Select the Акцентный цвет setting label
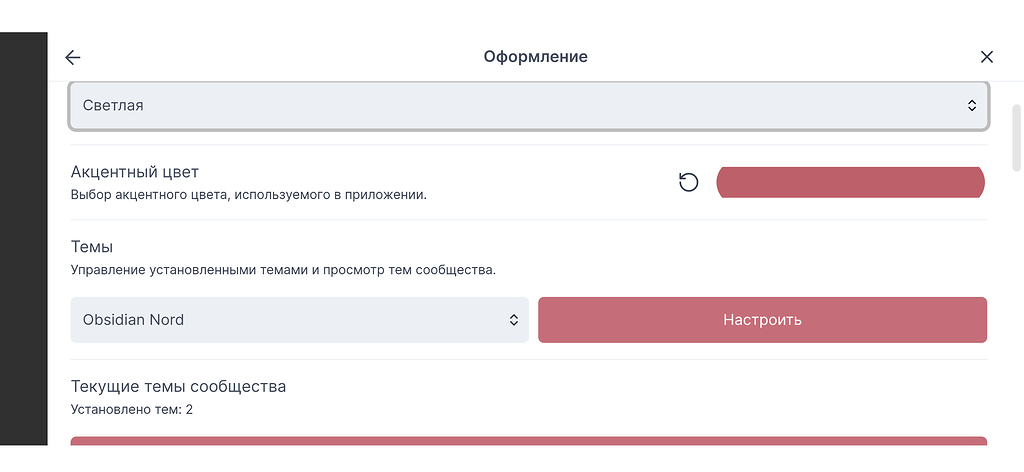Screen dimensions: 1024x472 134,173
